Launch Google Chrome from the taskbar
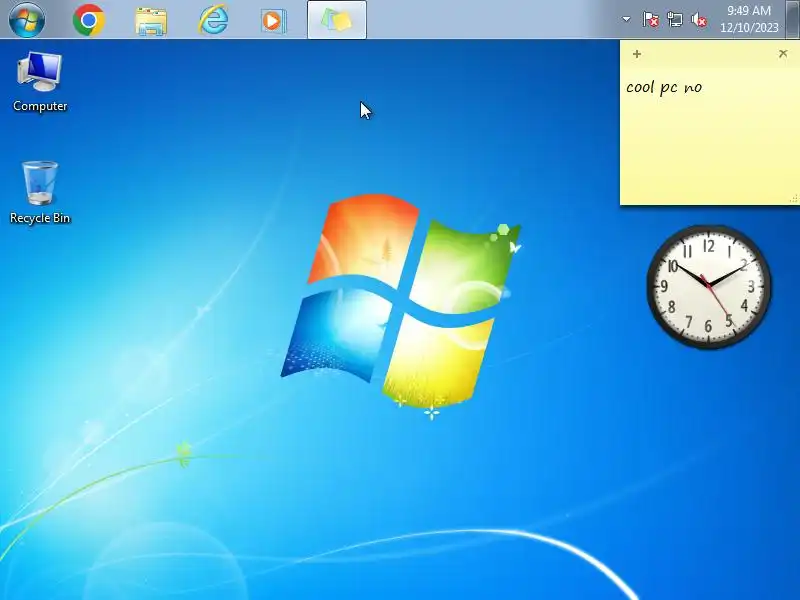This screenshot has height=600, width=800. [89, 20]
